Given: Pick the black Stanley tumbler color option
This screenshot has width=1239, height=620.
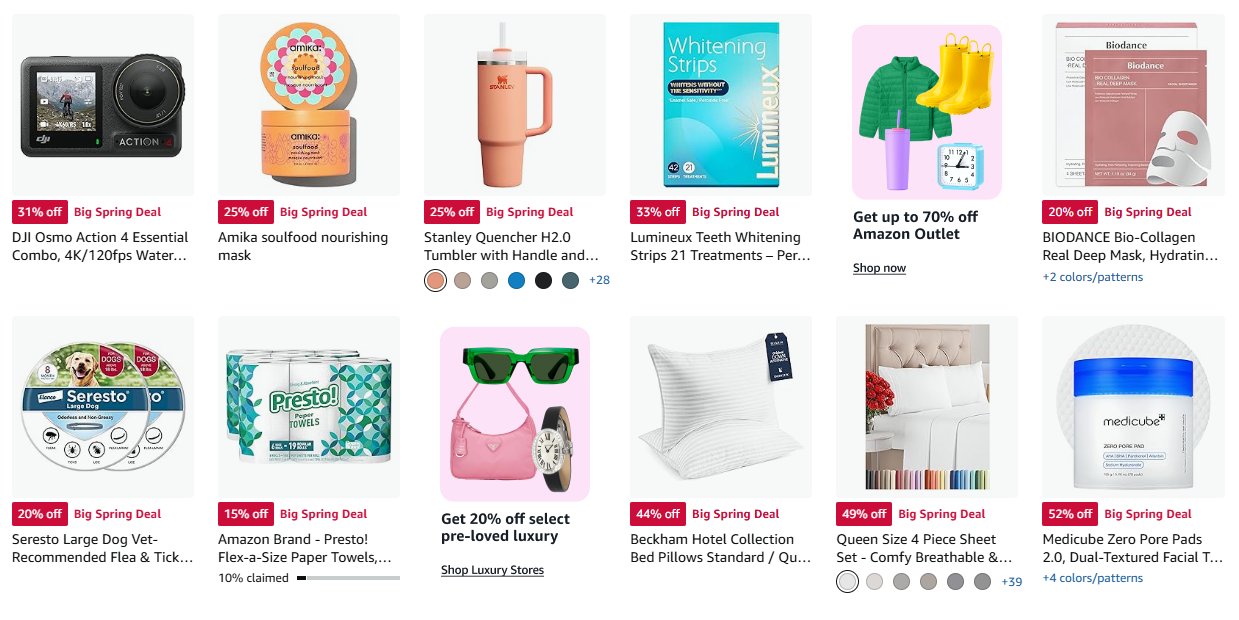Looking at the screenshot, I should click(543, 281).
